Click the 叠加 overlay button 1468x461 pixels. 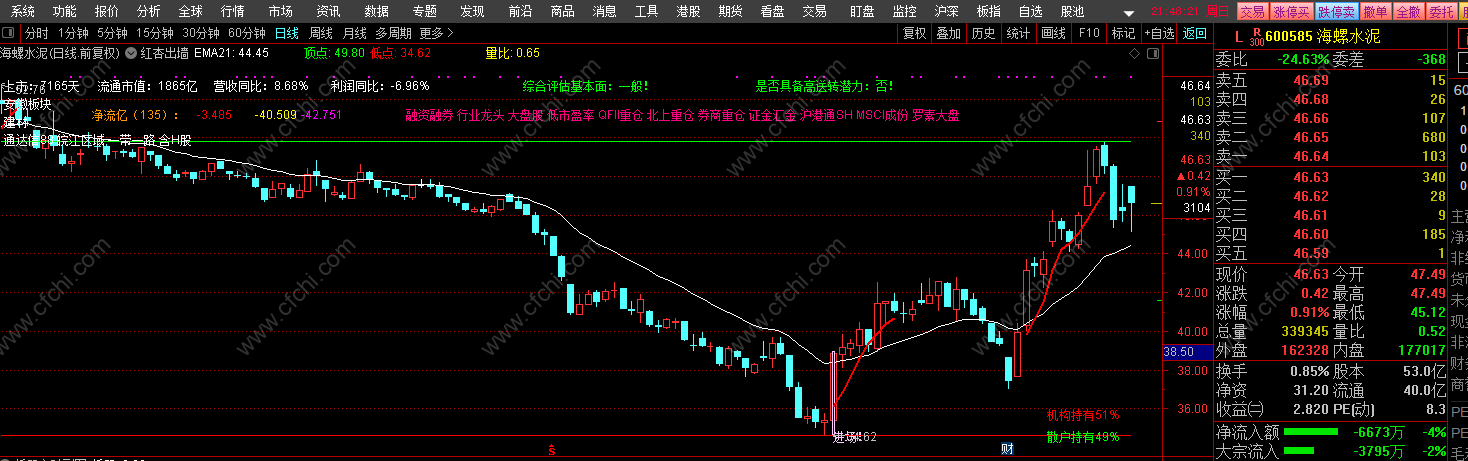[x=948, y=33]
